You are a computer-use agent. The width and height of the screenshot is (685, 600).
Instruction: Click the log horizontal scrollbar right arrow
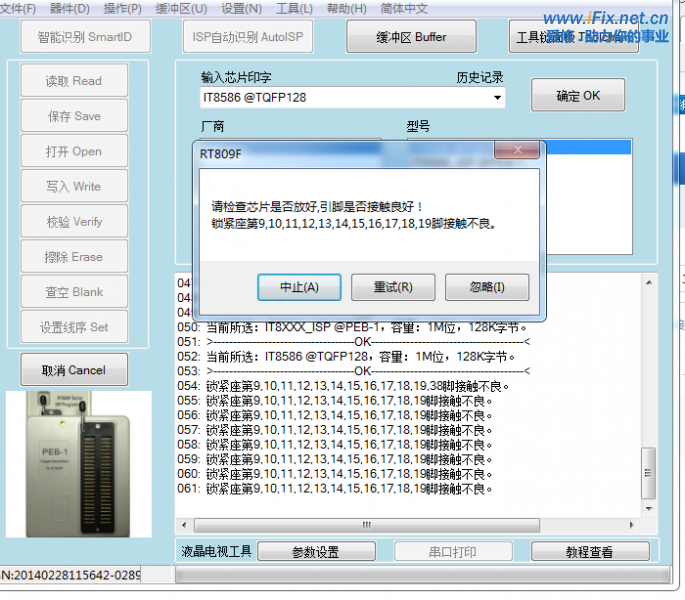(631, 525)
